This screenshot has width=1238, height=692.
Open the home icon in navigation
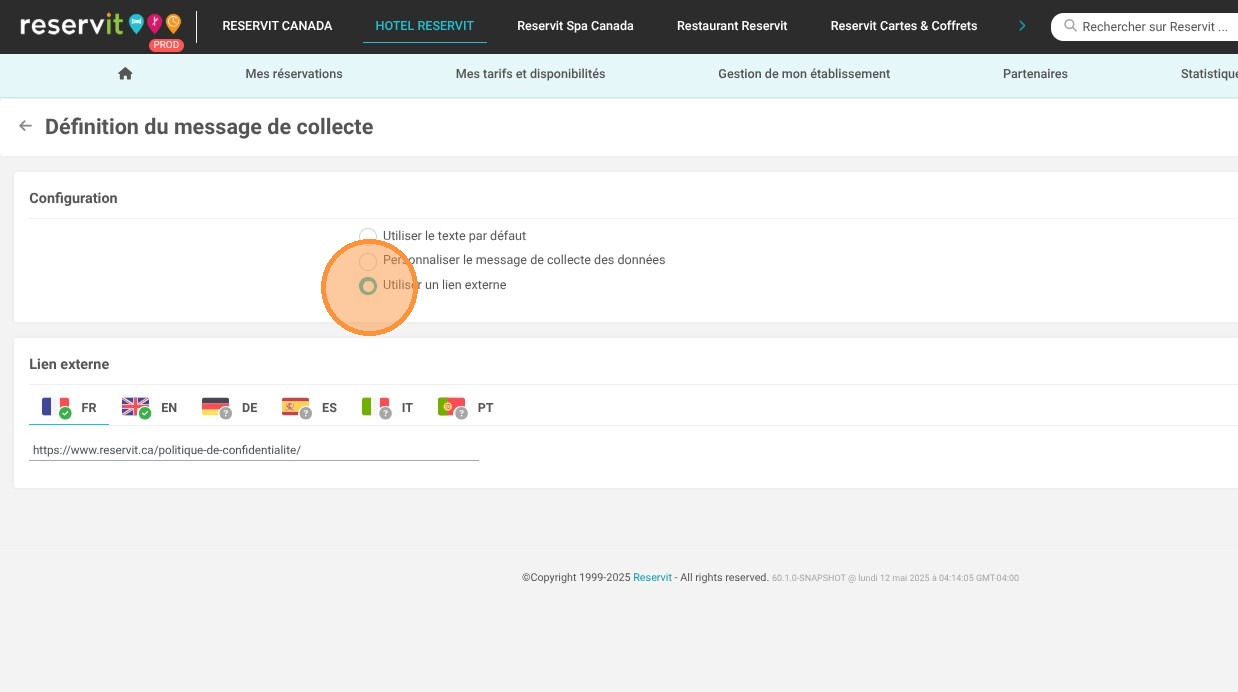click(125, 73)
